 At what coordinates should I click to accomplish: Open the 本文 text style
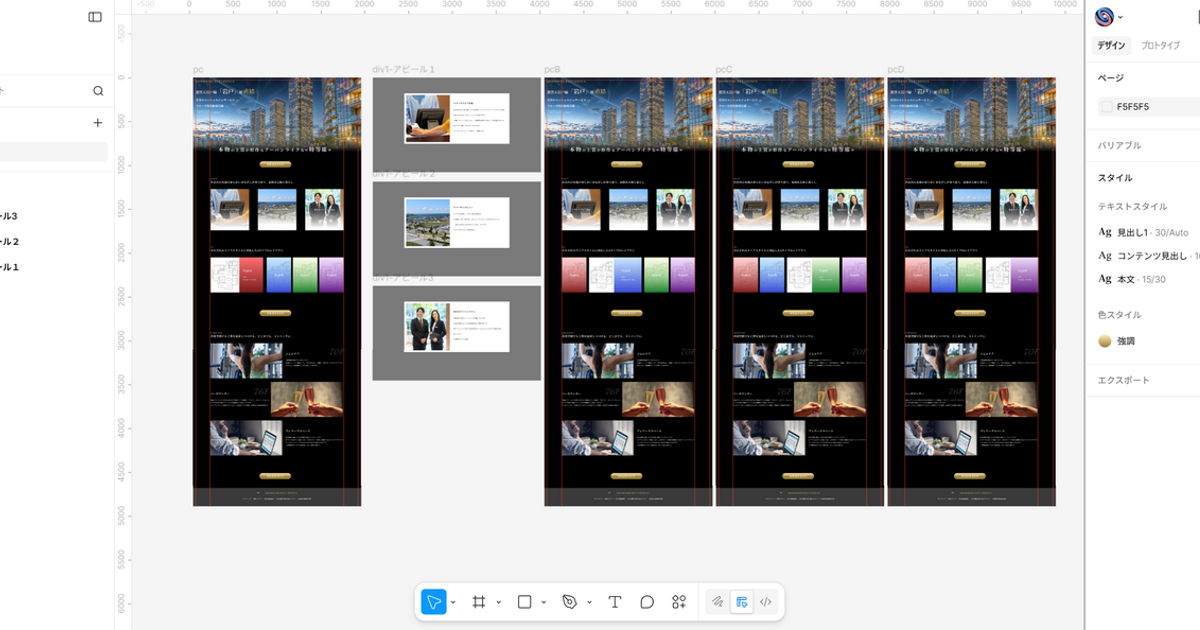pyautogui.click(x=1126, y=279)
